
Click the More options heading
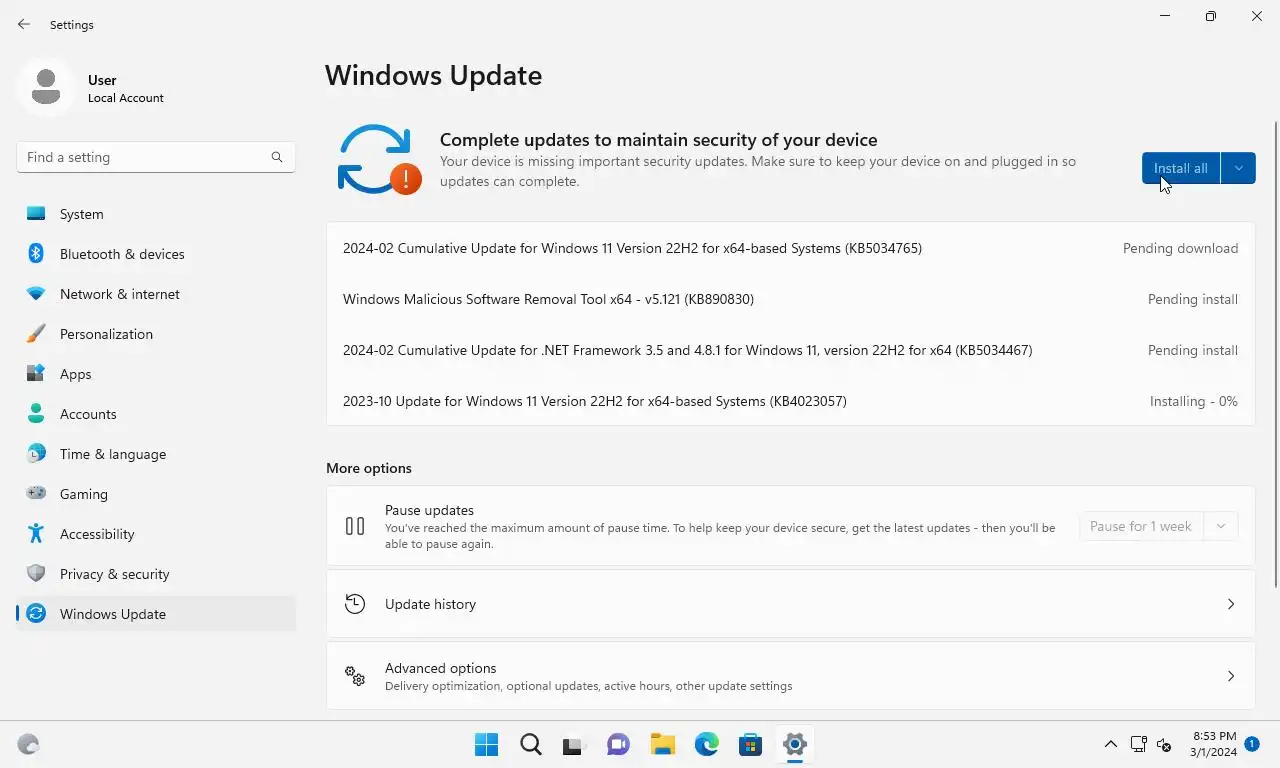pyautogui.click(x=369, y=468)
